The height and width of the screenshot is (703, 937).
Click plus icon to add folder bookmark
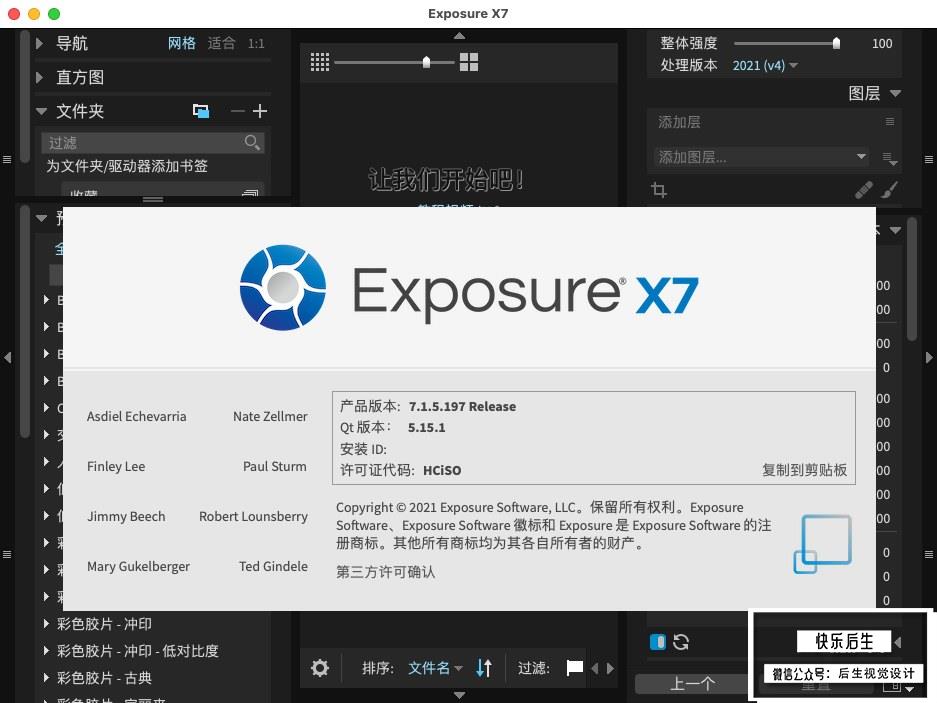(x=260, y=111)
